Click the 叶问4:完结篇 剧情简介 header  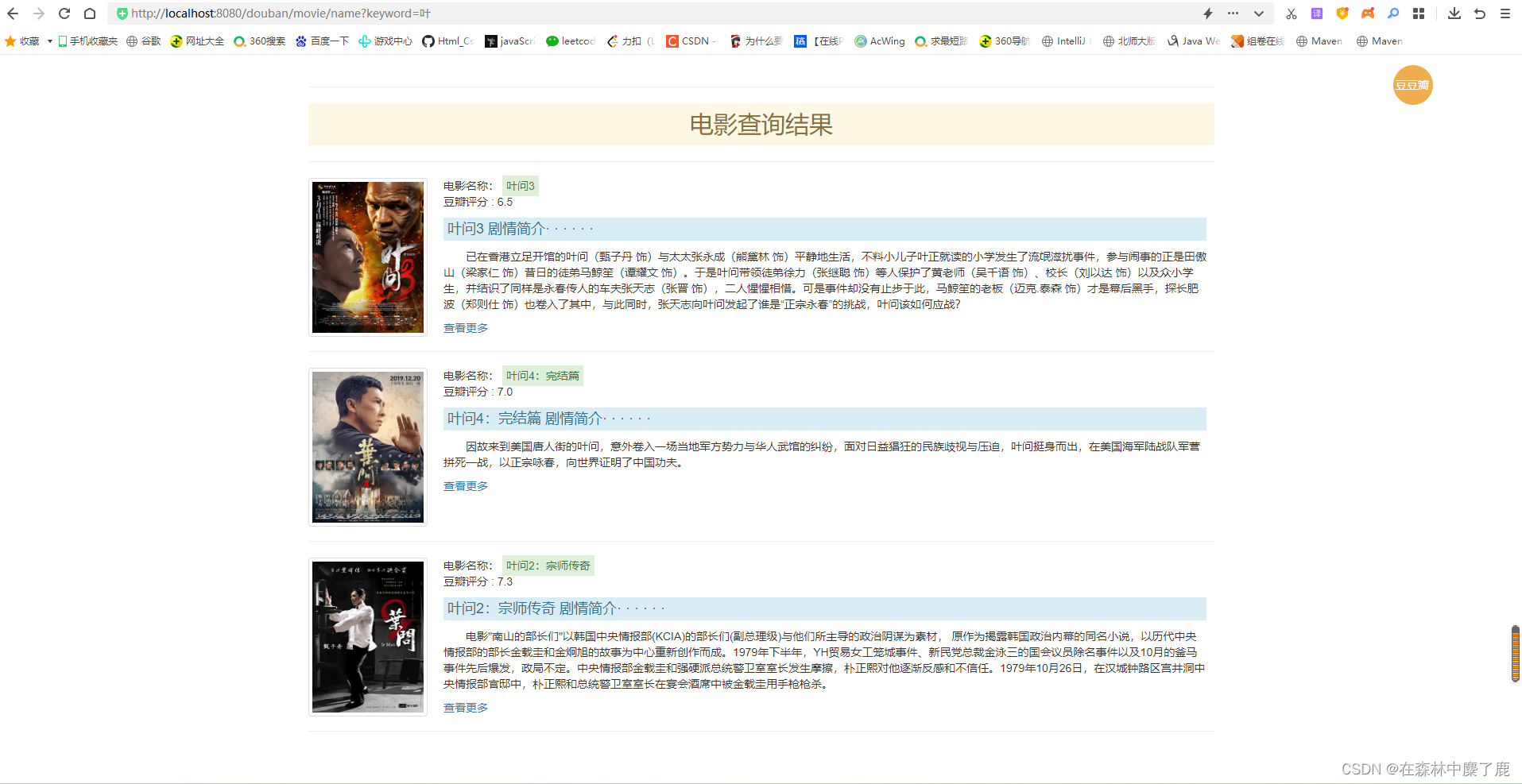(x=824, y=419)
